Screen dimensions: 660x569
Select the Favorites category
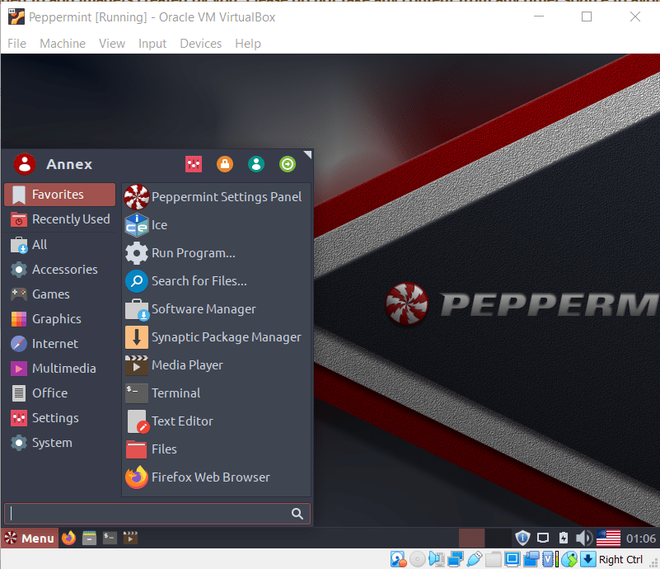point(59,194)
